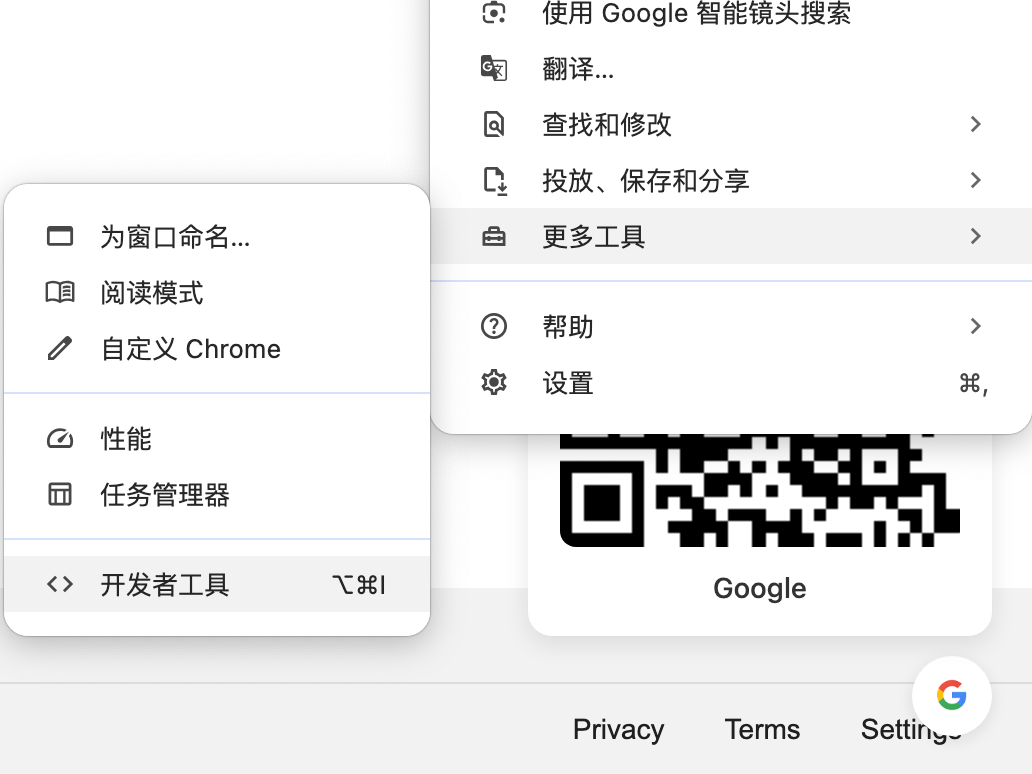Open the Privacy link in footer
This screenshot has width=1032, height=774.
(618, 730)
